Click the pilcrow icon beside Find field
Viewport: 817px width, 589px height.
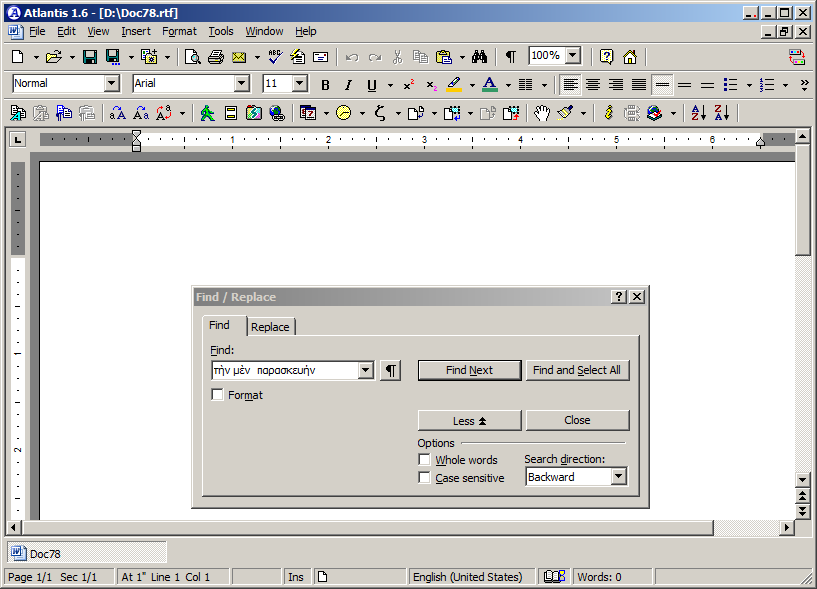coord(390,371)
